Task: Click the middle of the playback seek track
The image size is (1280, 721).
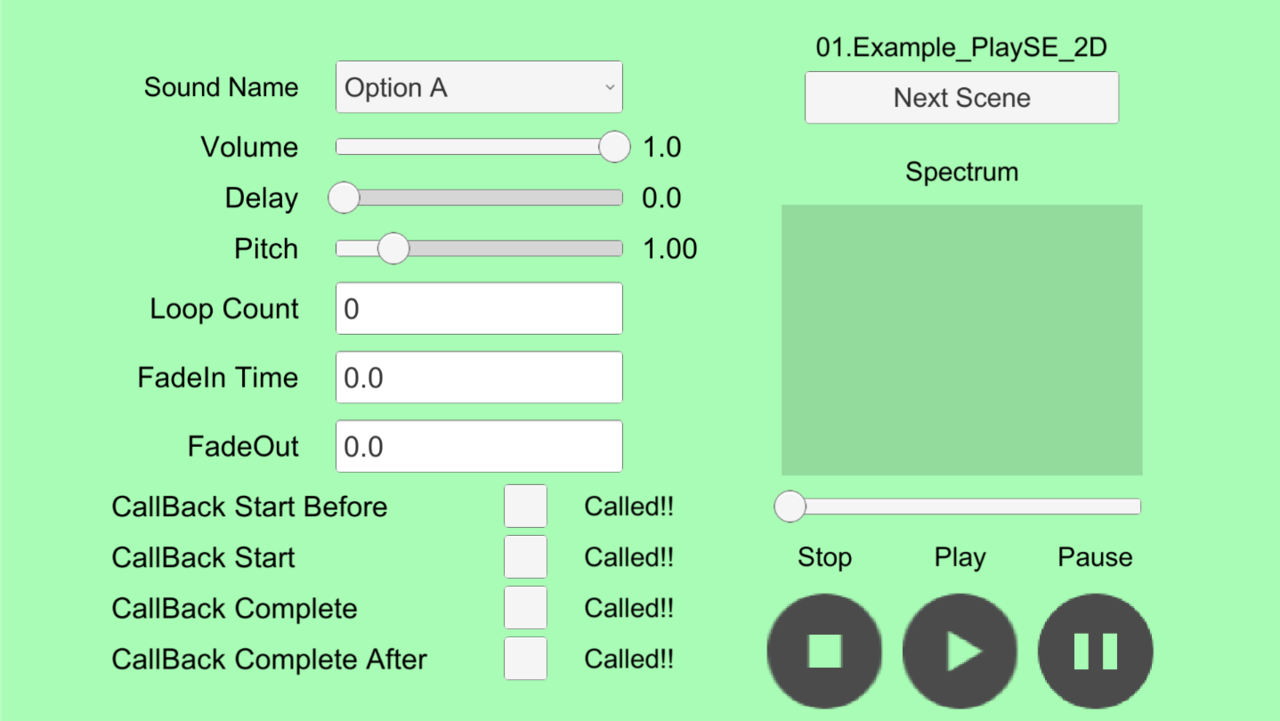Action: tap(961, 507)
